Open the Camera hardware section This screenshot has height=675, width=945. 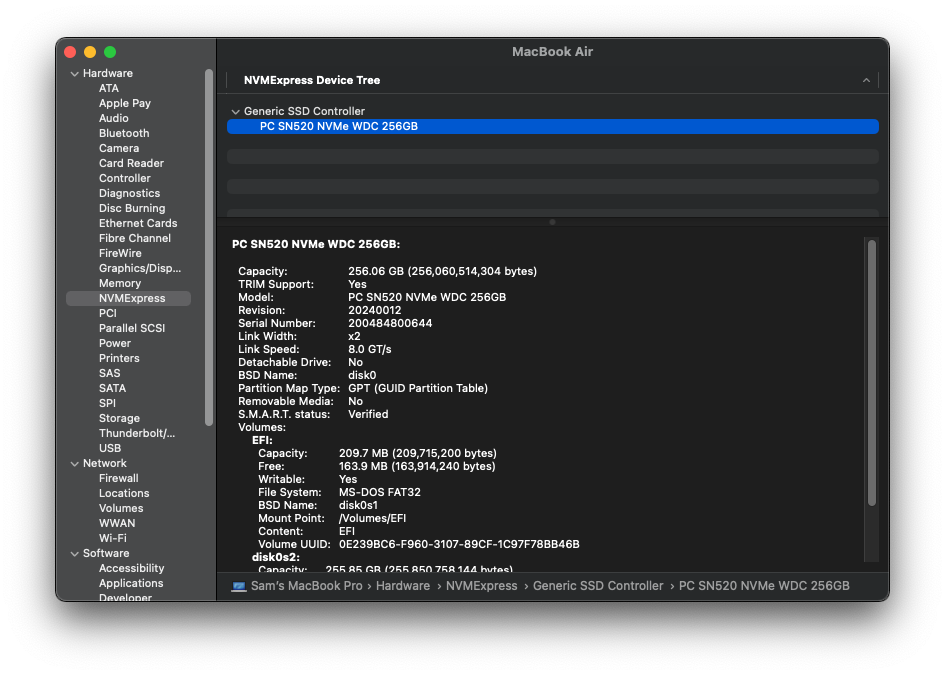(119, 148)
